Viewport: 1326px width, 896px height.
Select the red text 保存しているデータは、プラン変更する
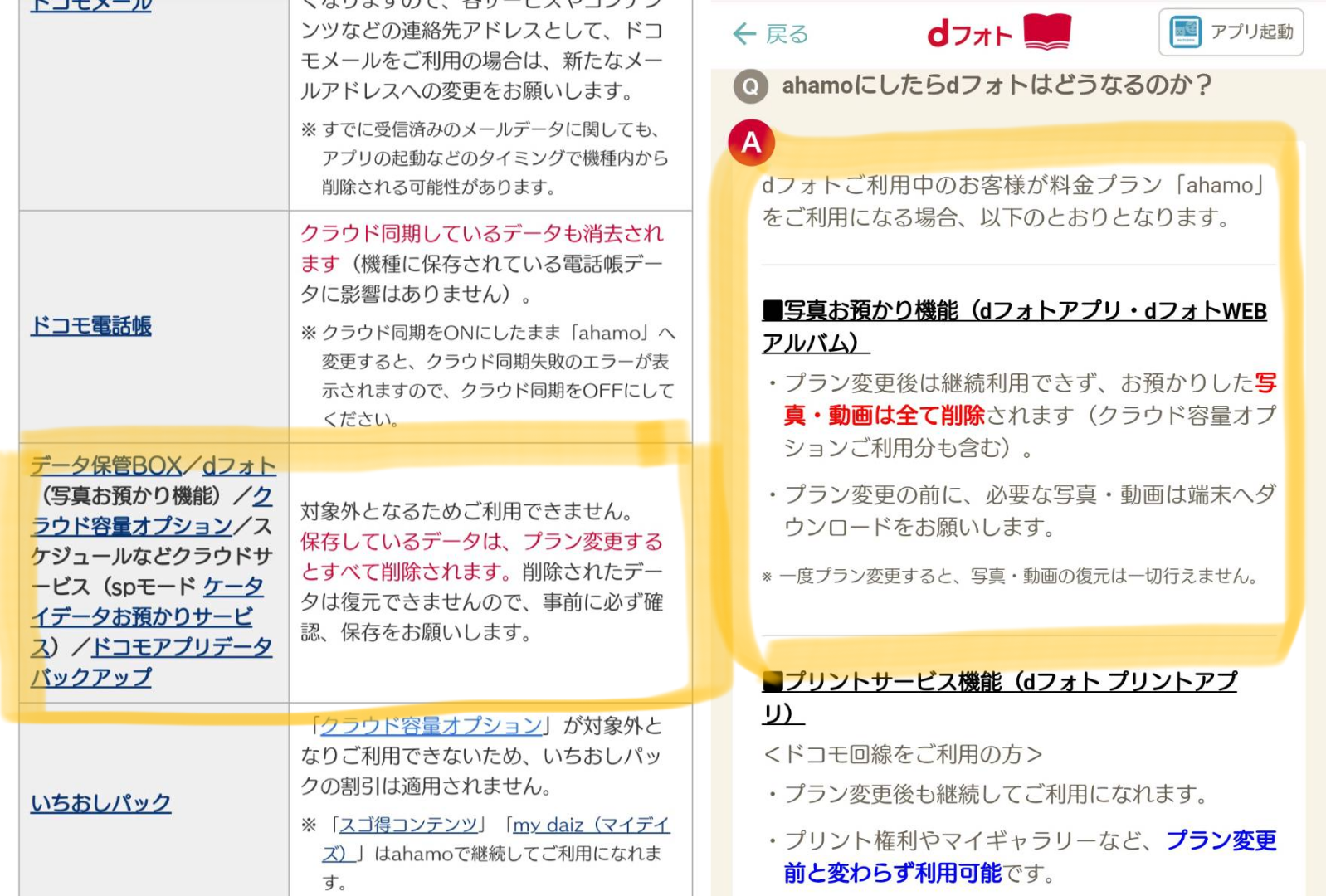482,542
